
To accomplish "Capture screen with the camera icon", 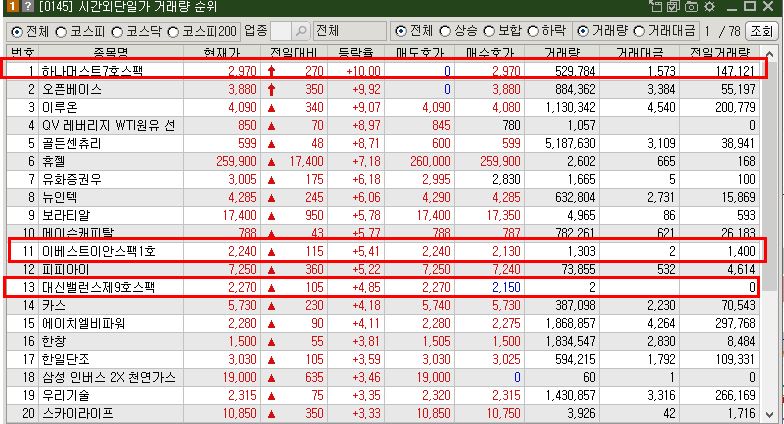I will [692, 6].
